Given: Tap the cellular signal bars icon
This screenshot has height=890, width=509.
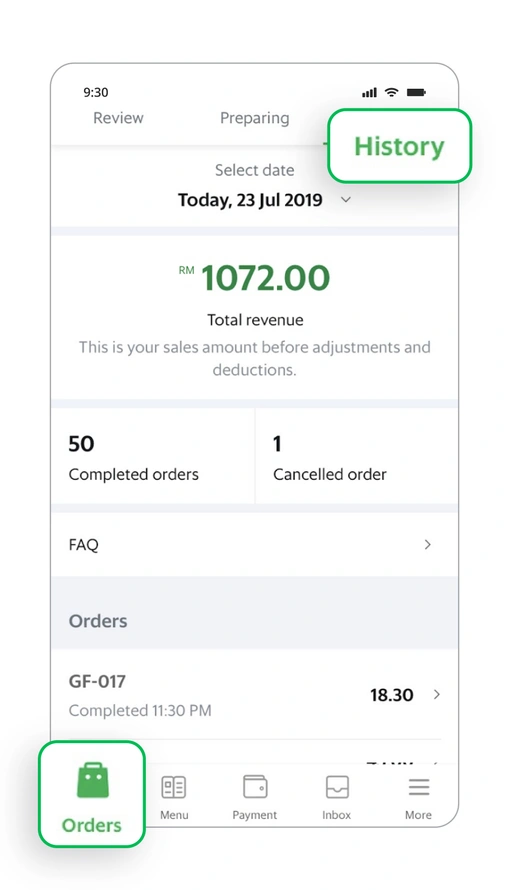Looking at the screenshot, I should [x=369, y=93].
